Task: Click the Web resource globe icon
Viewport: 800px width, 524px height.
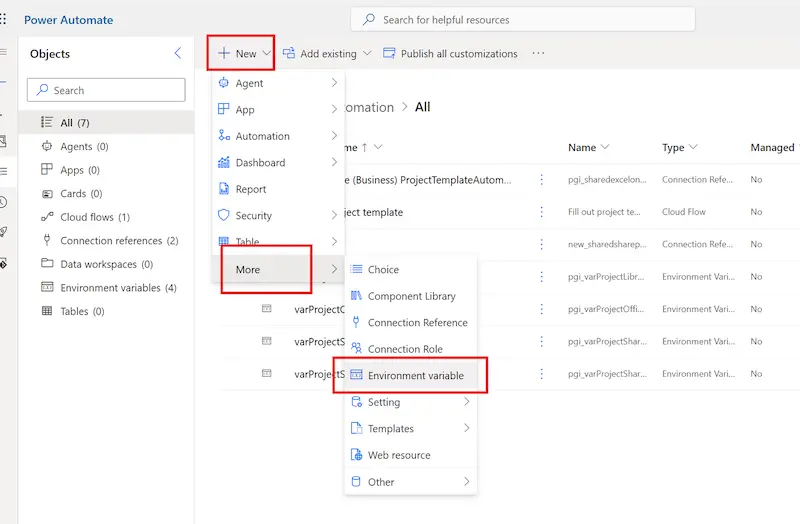Action: [x=356, y=455]
